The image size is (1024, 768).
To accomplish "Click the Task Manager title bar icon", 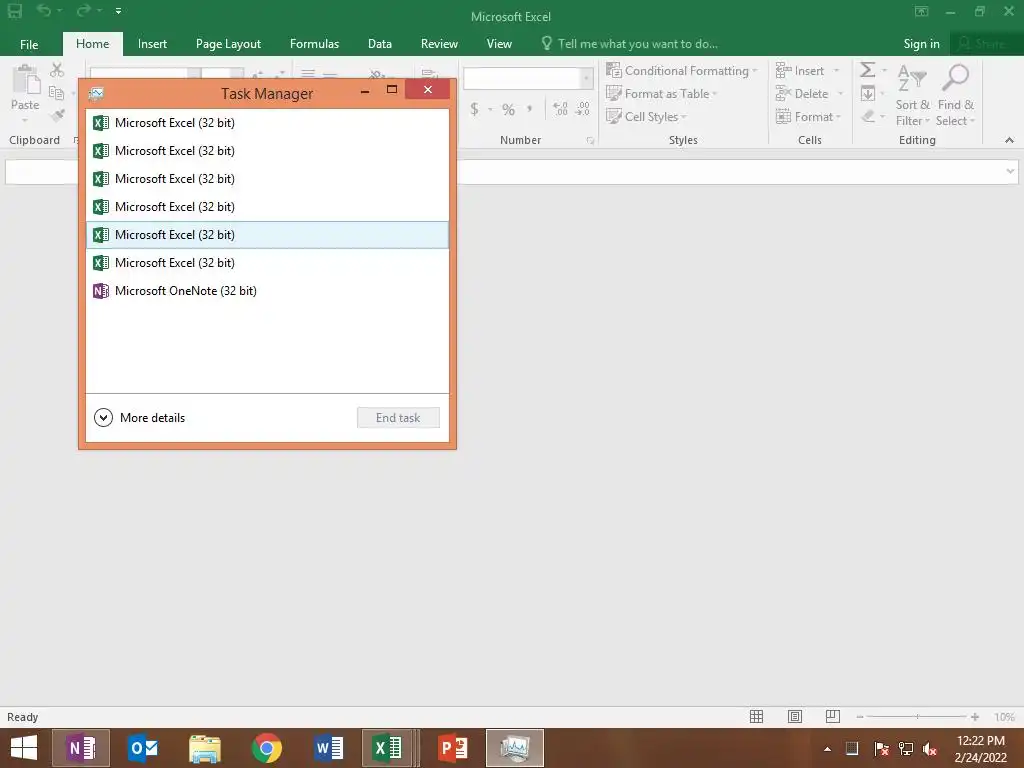I will point(96,93).
